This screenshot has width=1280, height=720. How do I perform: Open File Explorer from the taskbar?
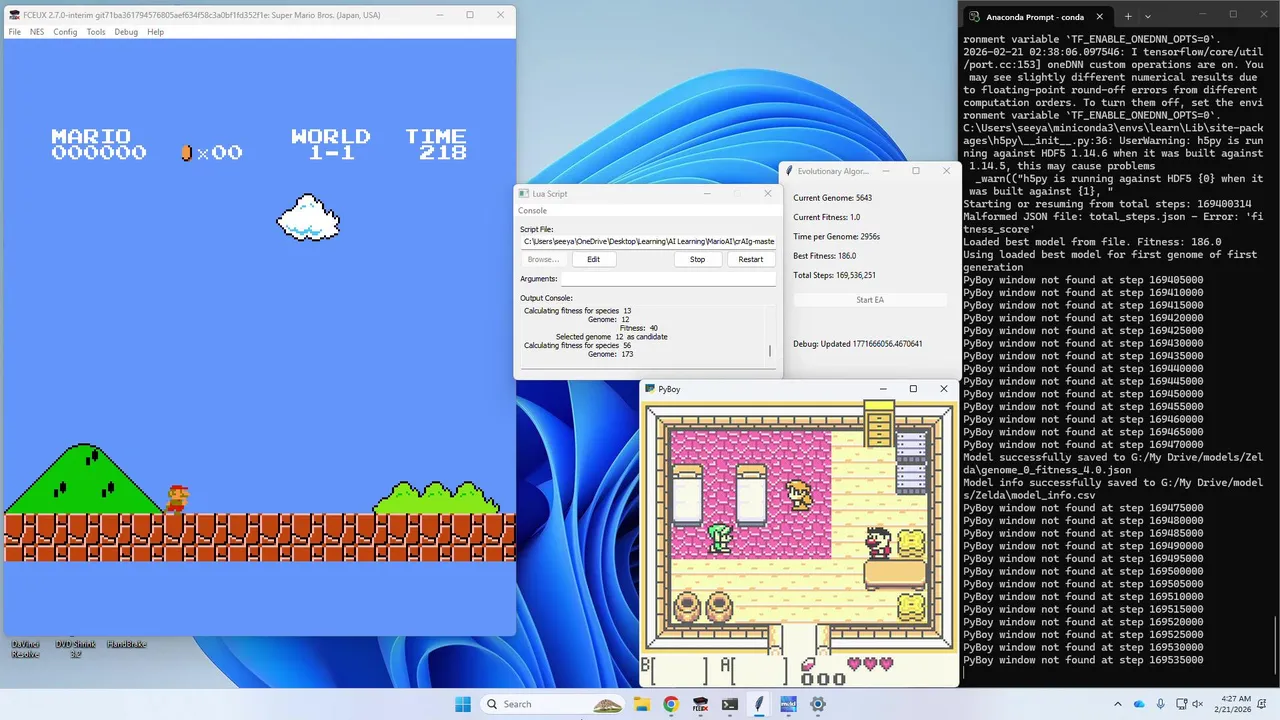(641, 704)
